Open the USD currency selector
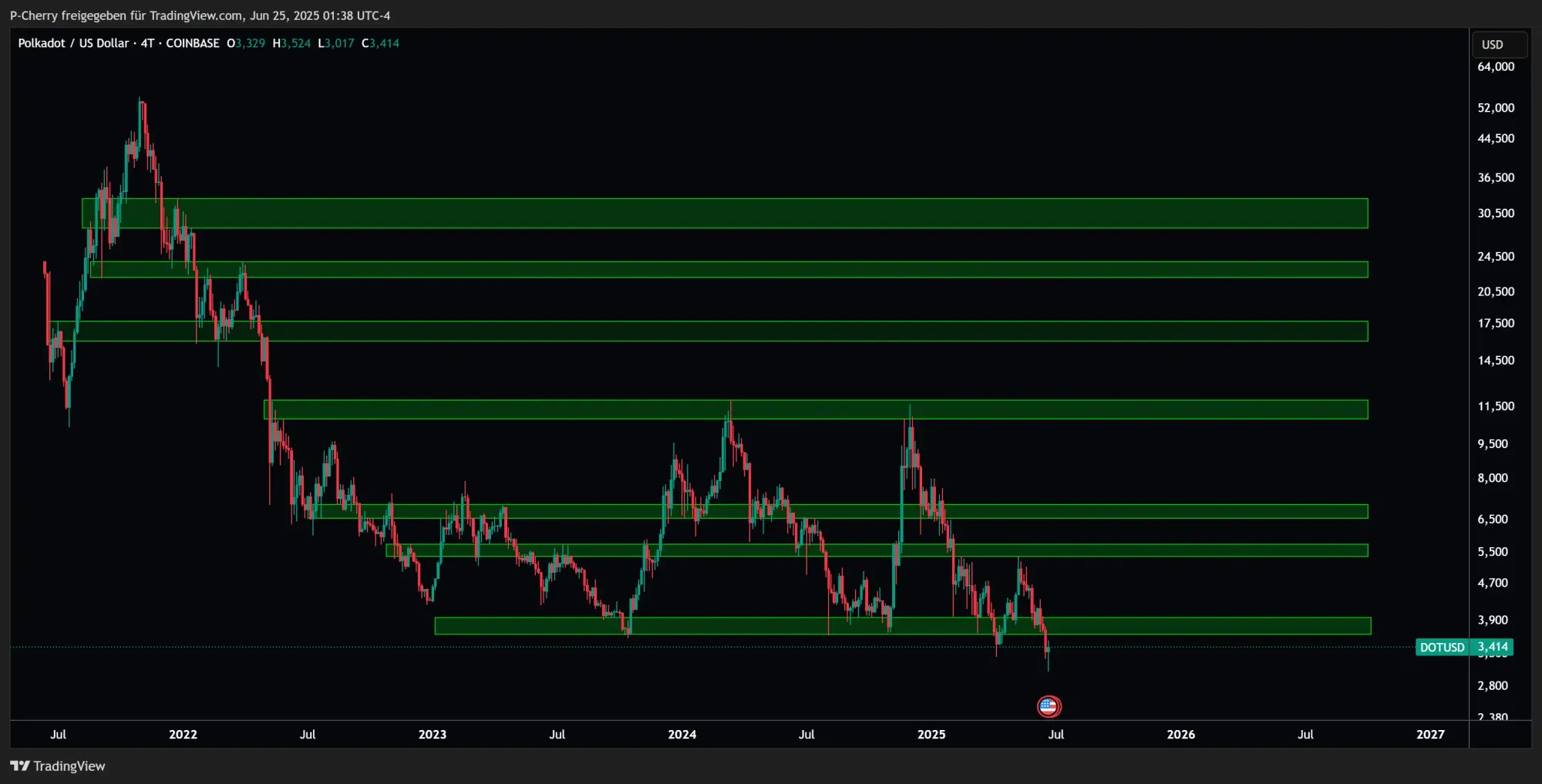 point(1499,45)
